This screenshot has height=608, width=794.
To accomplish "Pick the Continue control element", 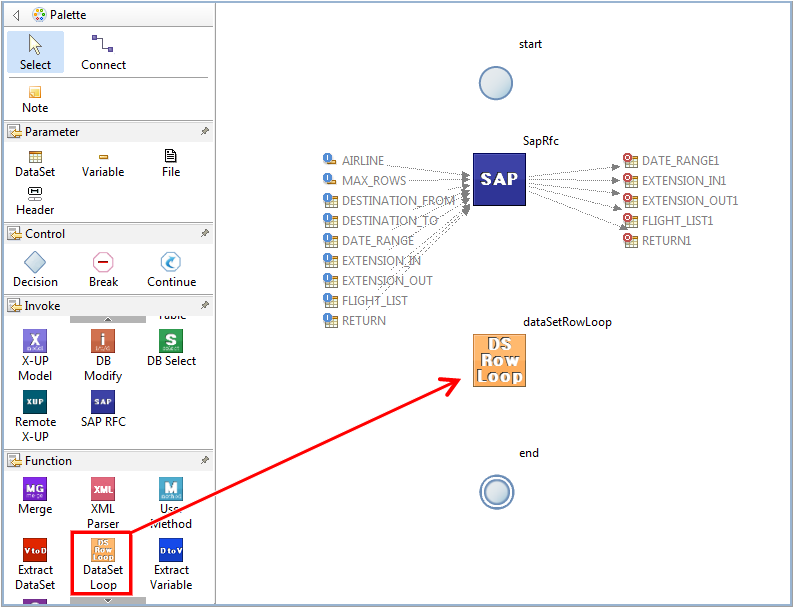I will [x=171, y=270].
